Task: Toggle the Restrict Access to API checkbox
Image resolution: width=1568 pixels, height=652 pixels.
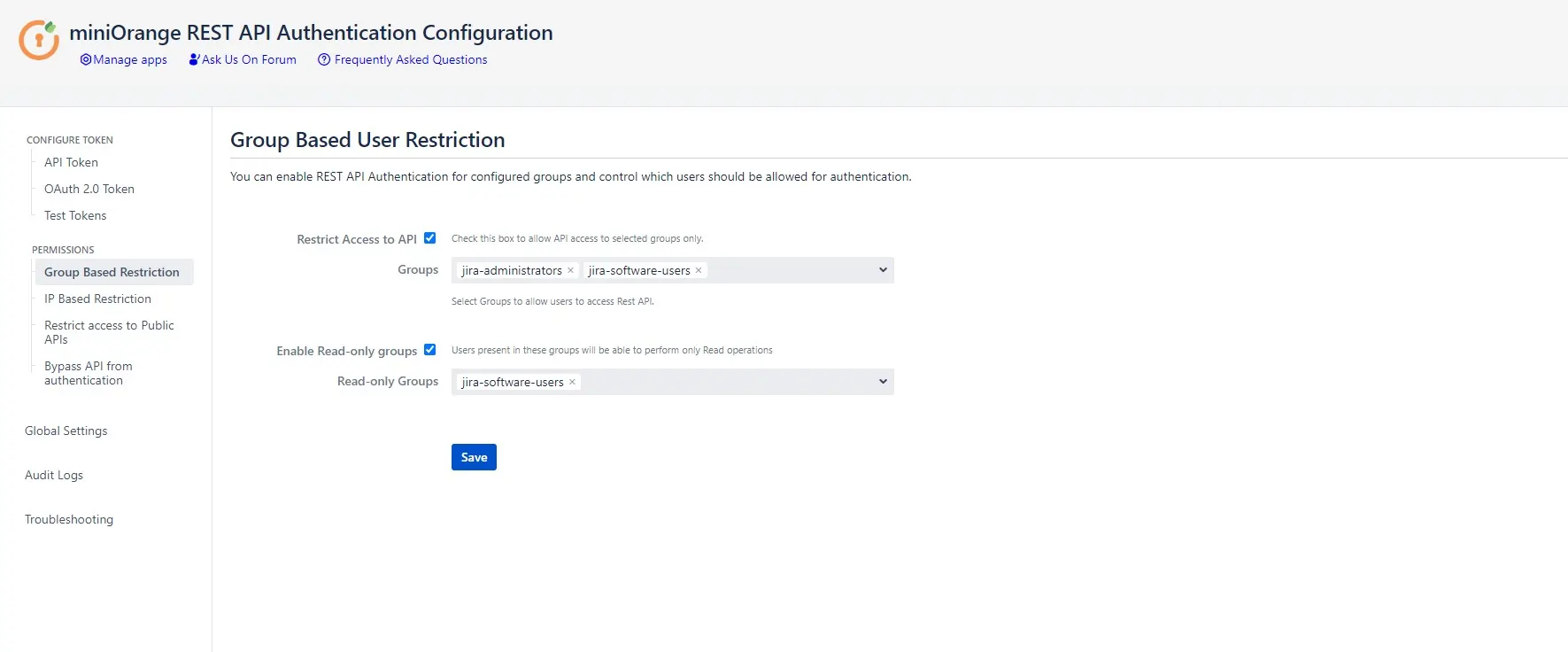Action: [430, 238]
